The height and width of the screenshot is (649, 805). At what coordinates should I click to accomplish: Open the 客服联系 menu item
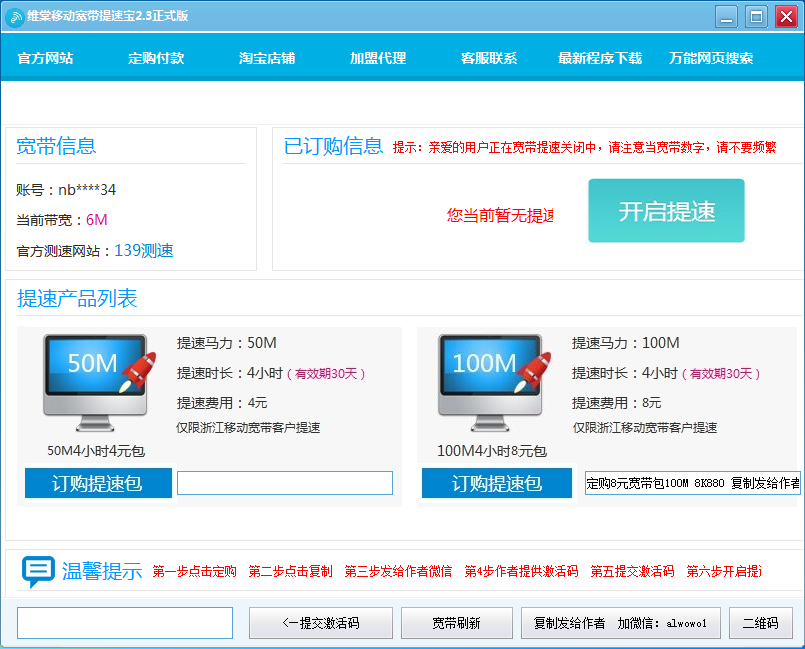[489, 58]
